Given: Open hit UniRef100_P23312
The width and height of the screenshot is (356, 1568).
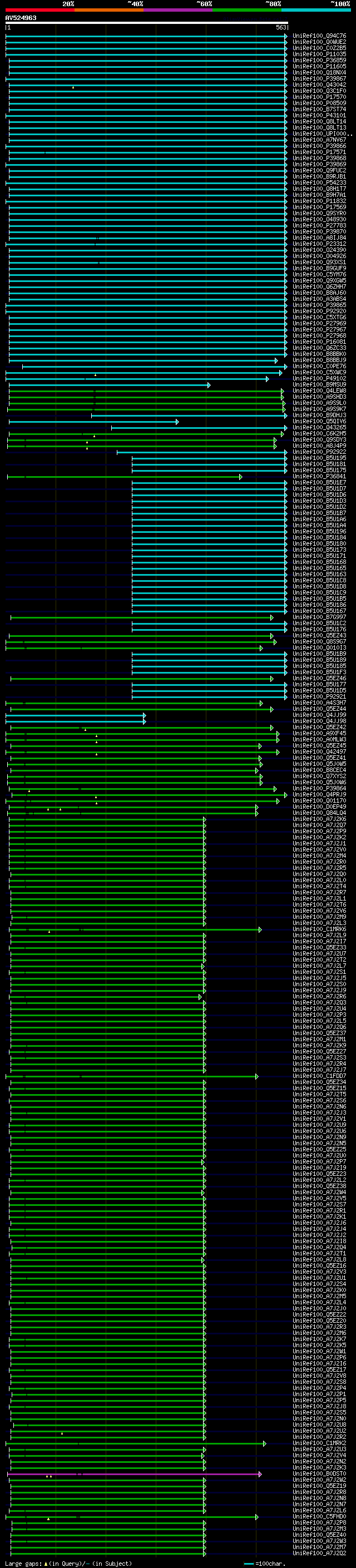Looking at the screenshot, I should pyautogui.click(x=319, y=244).
